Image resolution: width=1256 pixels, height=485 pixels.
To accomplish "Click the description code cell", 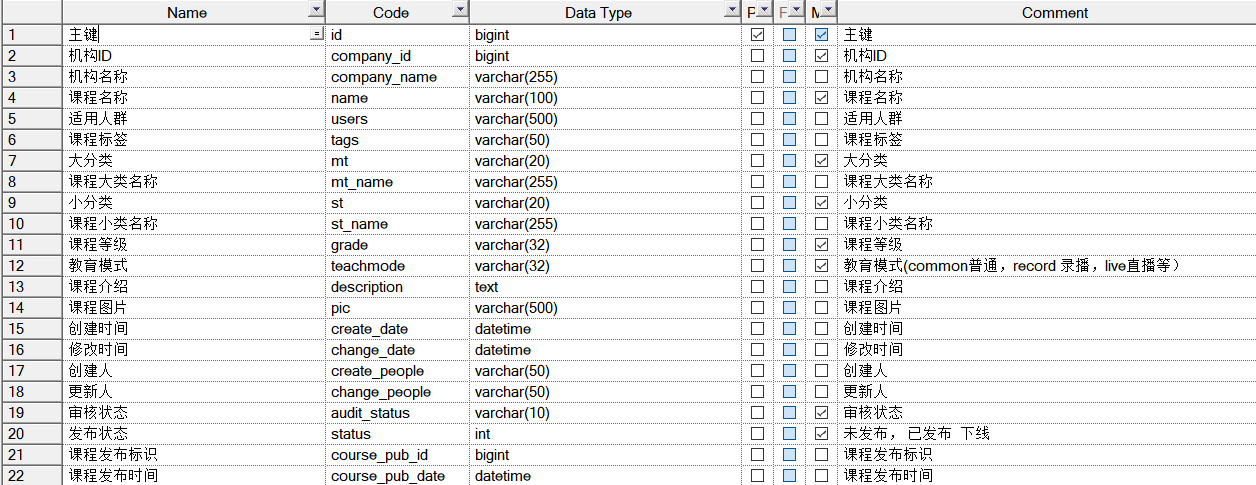I will click(x=399, y=287).
